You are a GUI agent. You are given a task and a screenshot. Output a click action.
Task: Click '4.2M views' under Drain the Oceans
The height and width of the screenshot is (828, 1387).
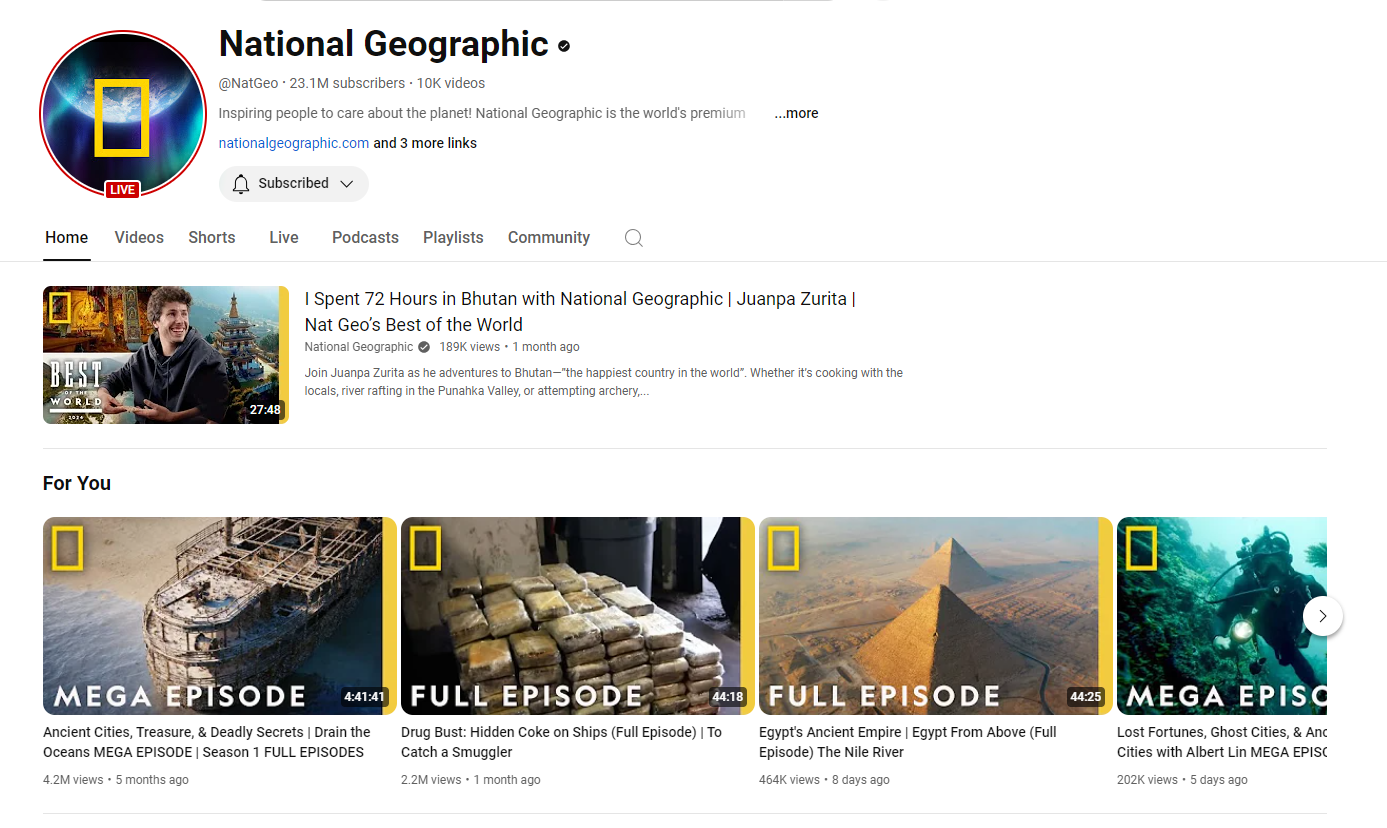click(73, 780)
